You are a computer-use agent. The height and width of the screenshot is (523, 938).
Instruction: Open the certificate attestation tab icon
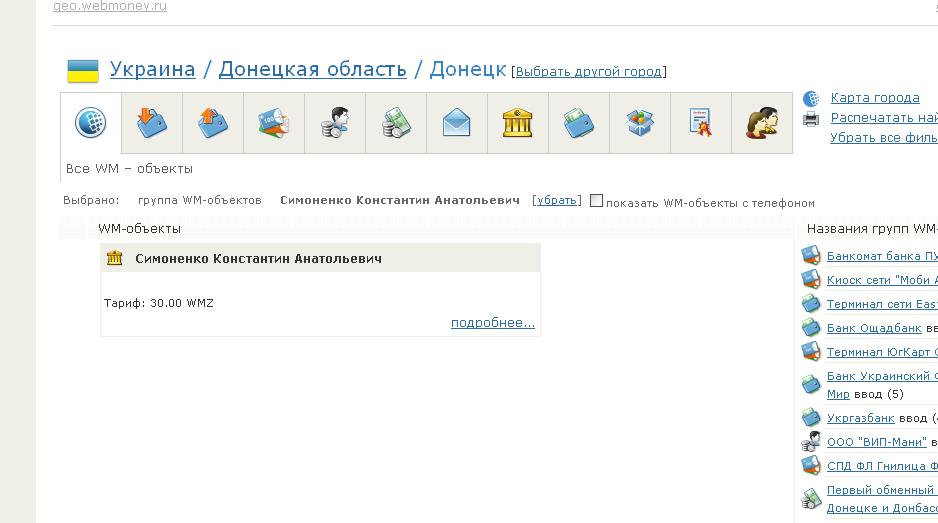tap(701, 123)
